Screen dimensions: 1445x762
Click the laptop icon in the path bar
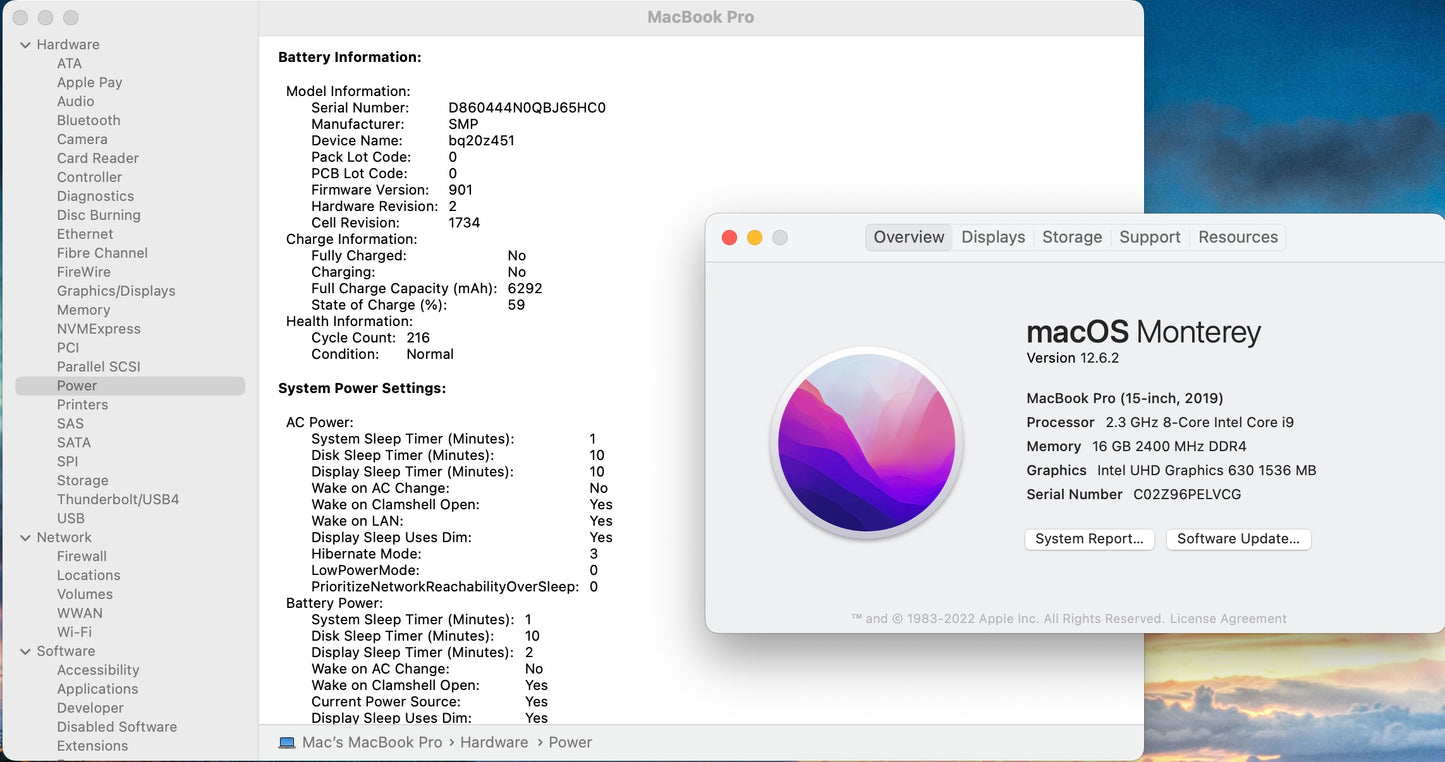287,743
